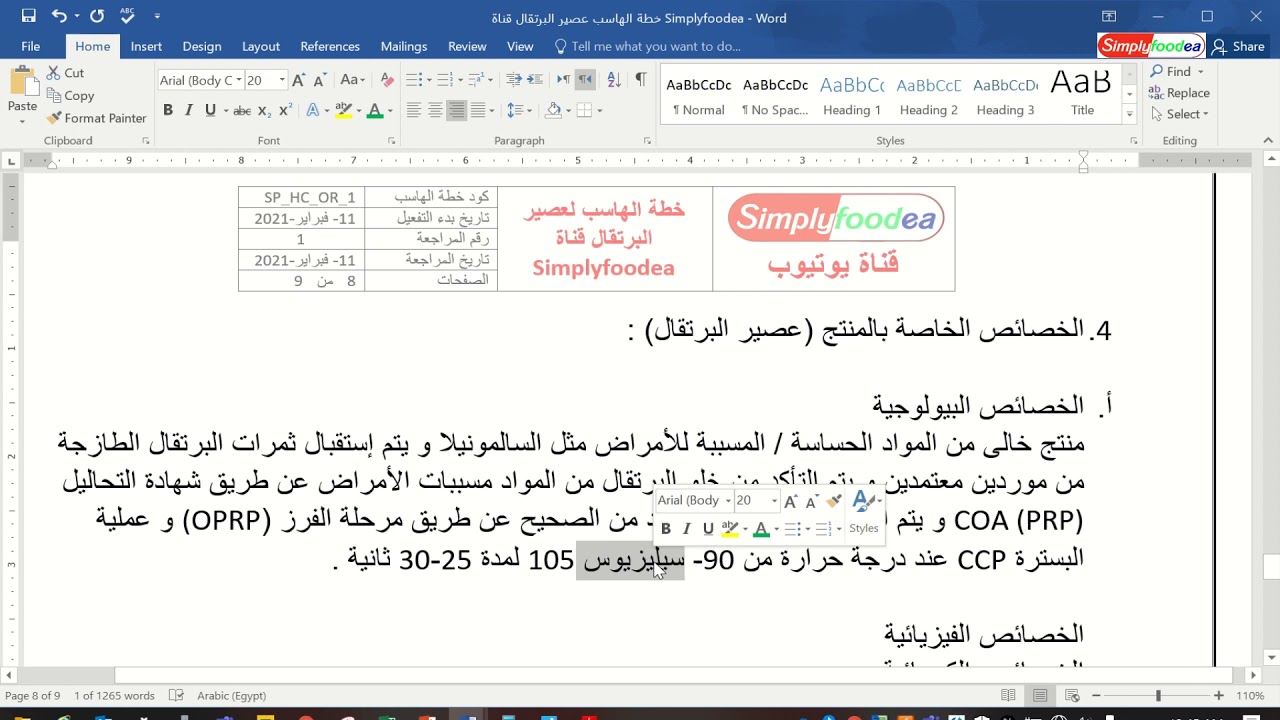Click the zoom slider in status bar
Image resolution: width=1280 pixels, height=720 pixels.
click(x=1158, y=696)
